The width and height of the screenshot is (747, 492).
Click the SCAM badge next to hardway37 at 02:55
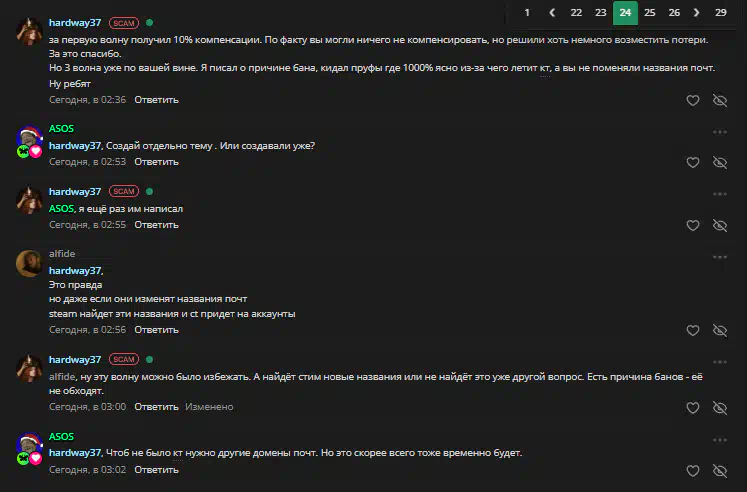(124, 191)
